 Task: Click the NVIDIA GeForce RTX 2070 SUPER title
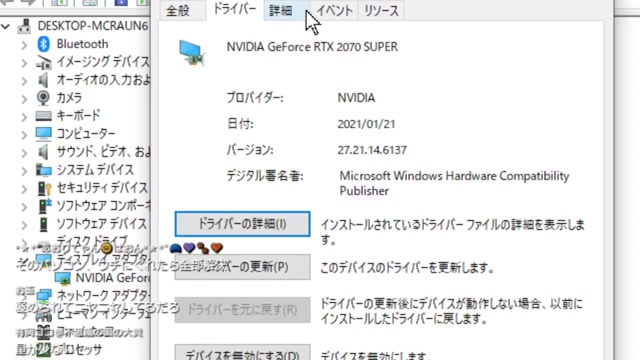coord(312,47)
